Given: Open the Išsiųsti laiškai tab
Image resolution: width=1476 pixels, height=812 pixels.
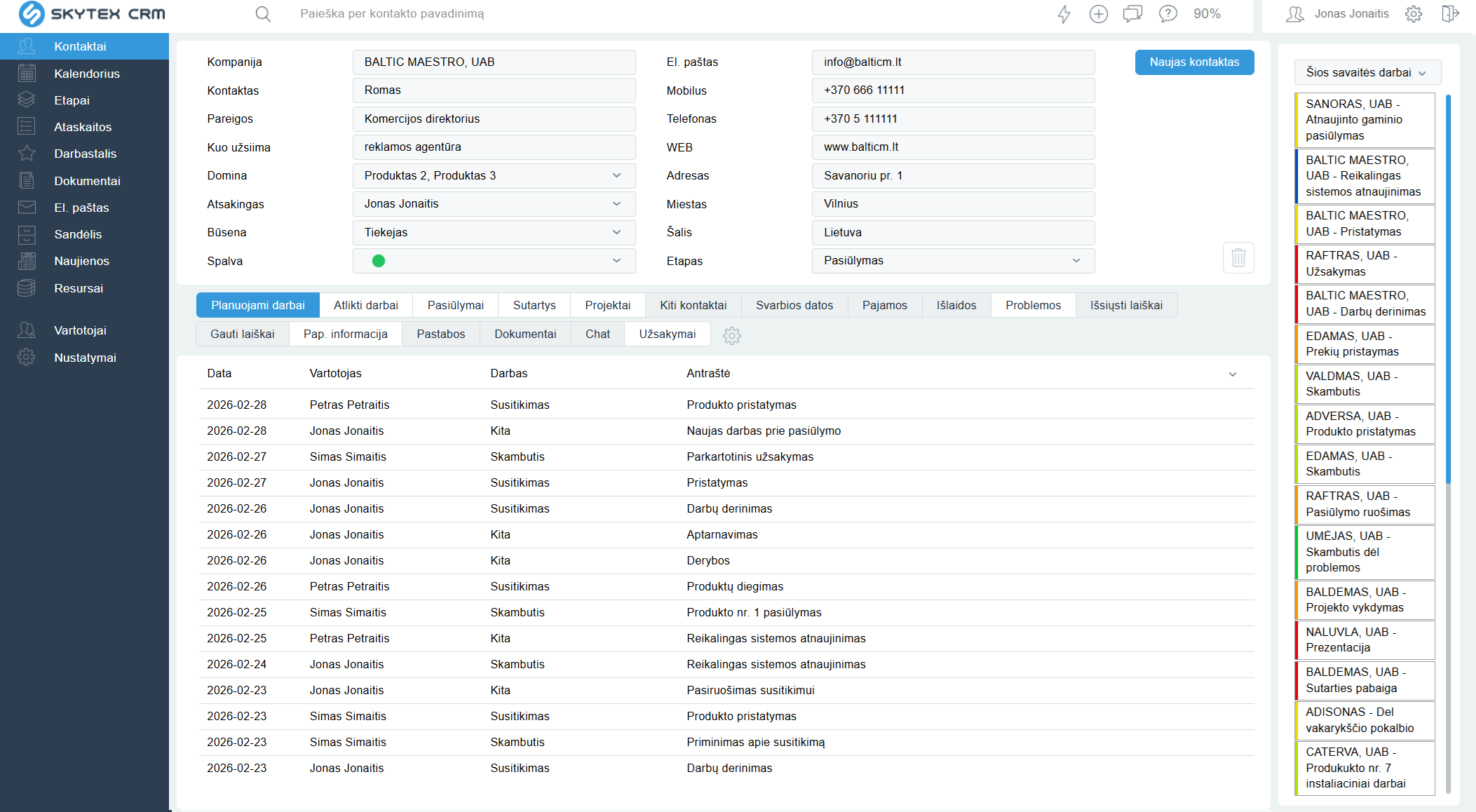Looking at the screenshot, I should pyautogui.click(x=1126, y=305).
